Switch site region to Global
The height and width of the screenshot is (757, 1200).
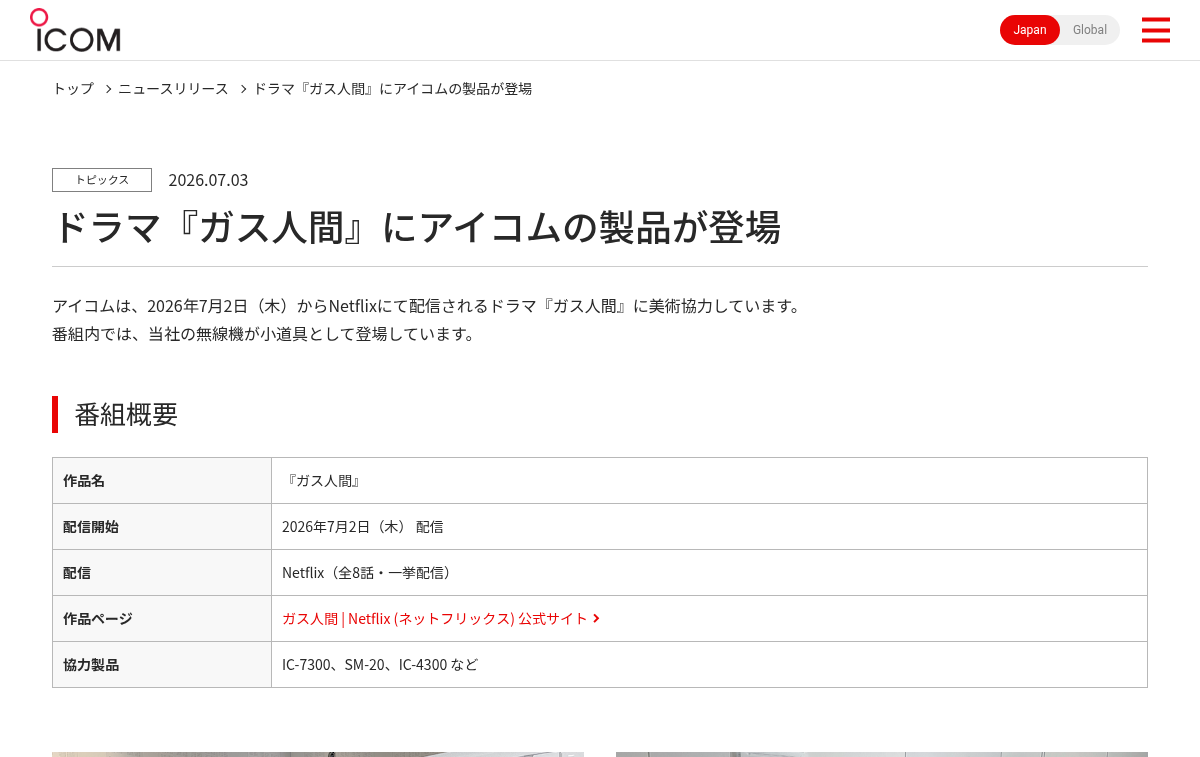(x=1090, y=30)
